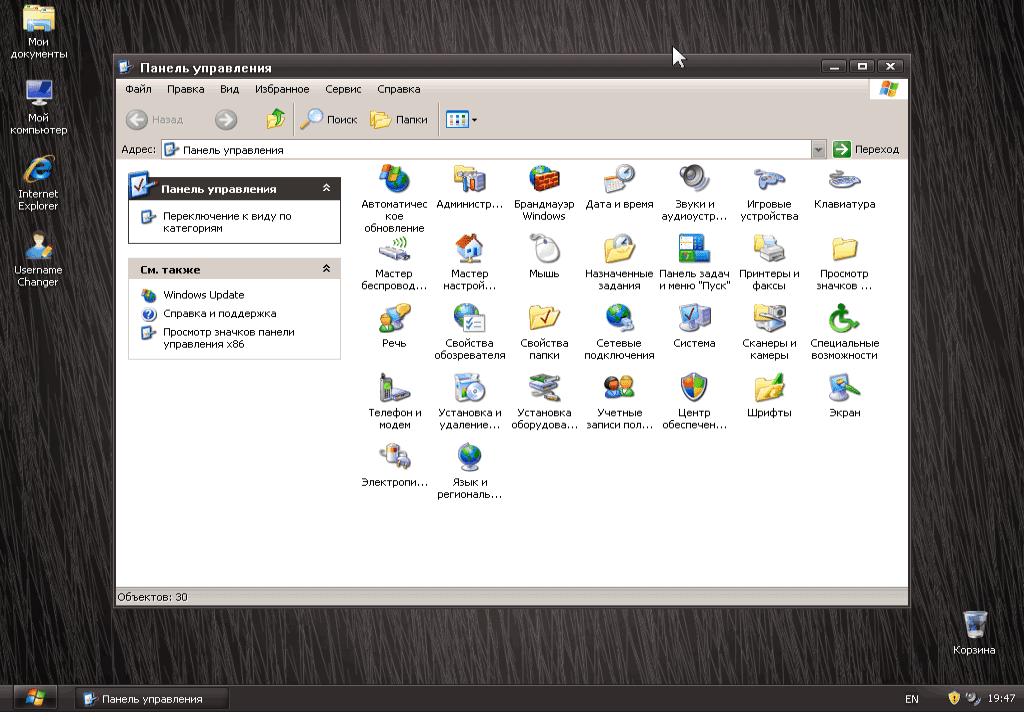Image resolution: width=1024 pixels, height=712 pixels.
Task: Open the Файл menu
Action: pyautogui.click(x=138, y=89)
